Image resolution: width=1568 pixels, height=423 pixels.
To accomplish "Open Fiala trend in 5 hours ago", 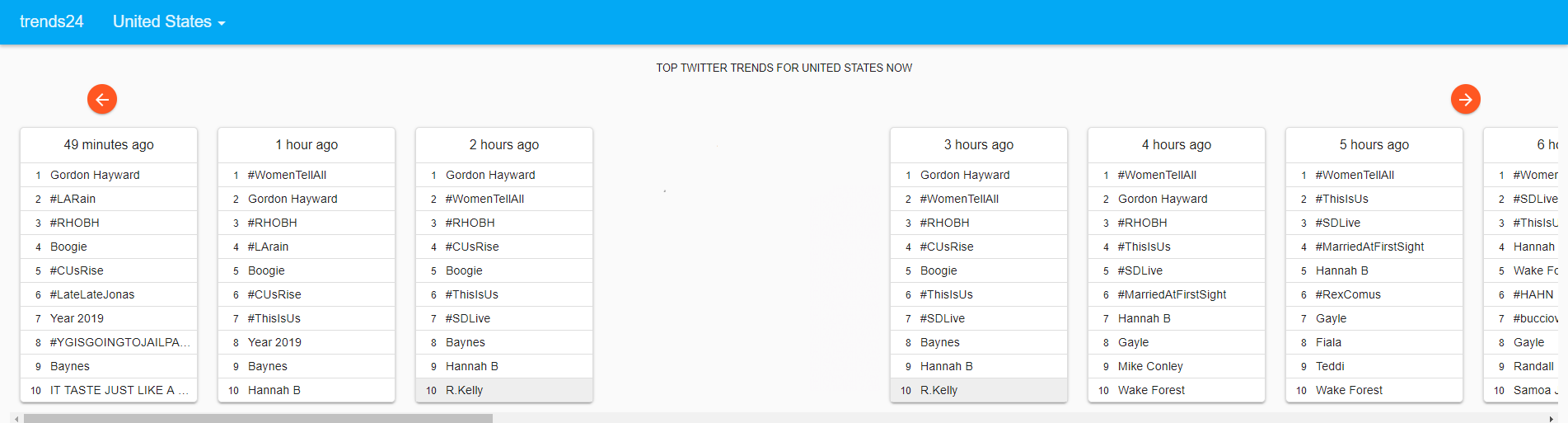I will pos(1328,342).
